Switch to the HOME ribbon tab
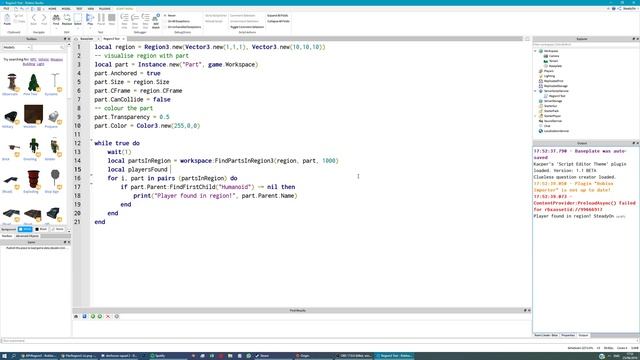The width and height of the screenshot is (640, 360). click(52, 9)
